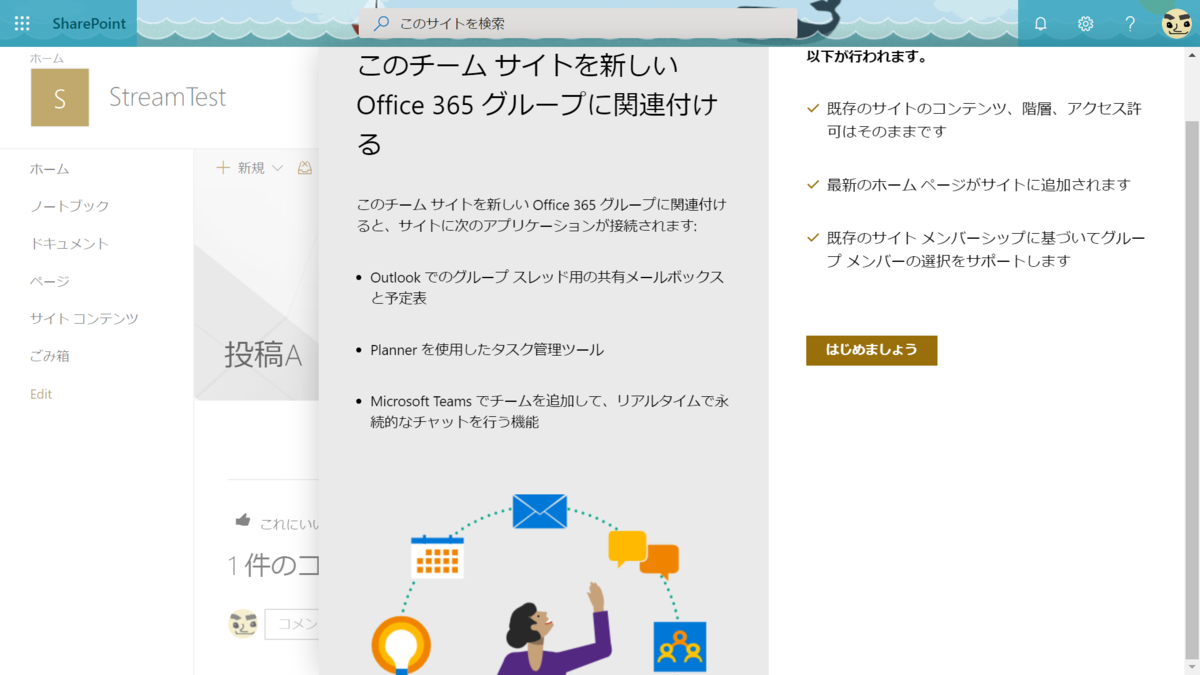Screen dimensions: 1200x675
Task: Open the StreamTest site title
Action: tap(168, 97)
